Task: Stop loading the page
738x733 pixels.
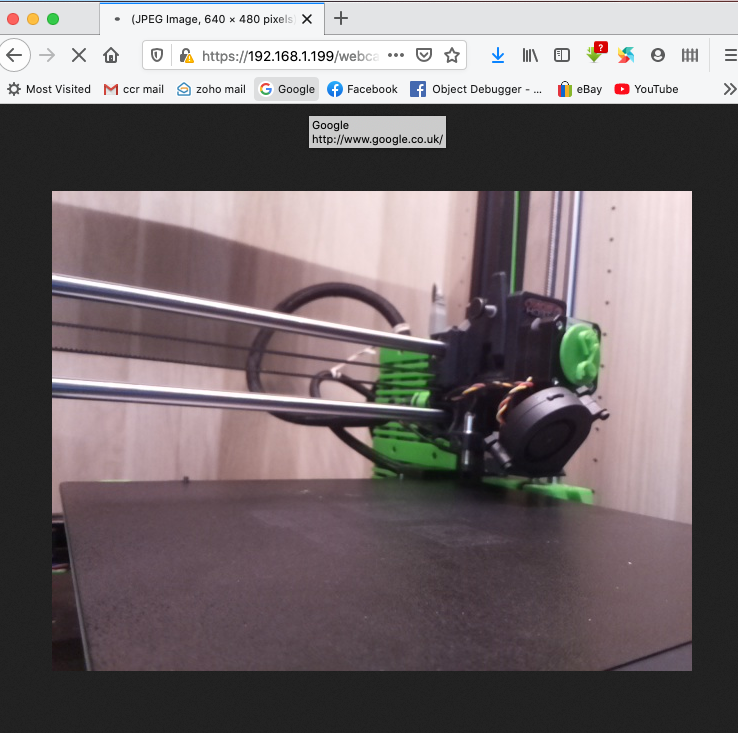Action: point(79,56)
